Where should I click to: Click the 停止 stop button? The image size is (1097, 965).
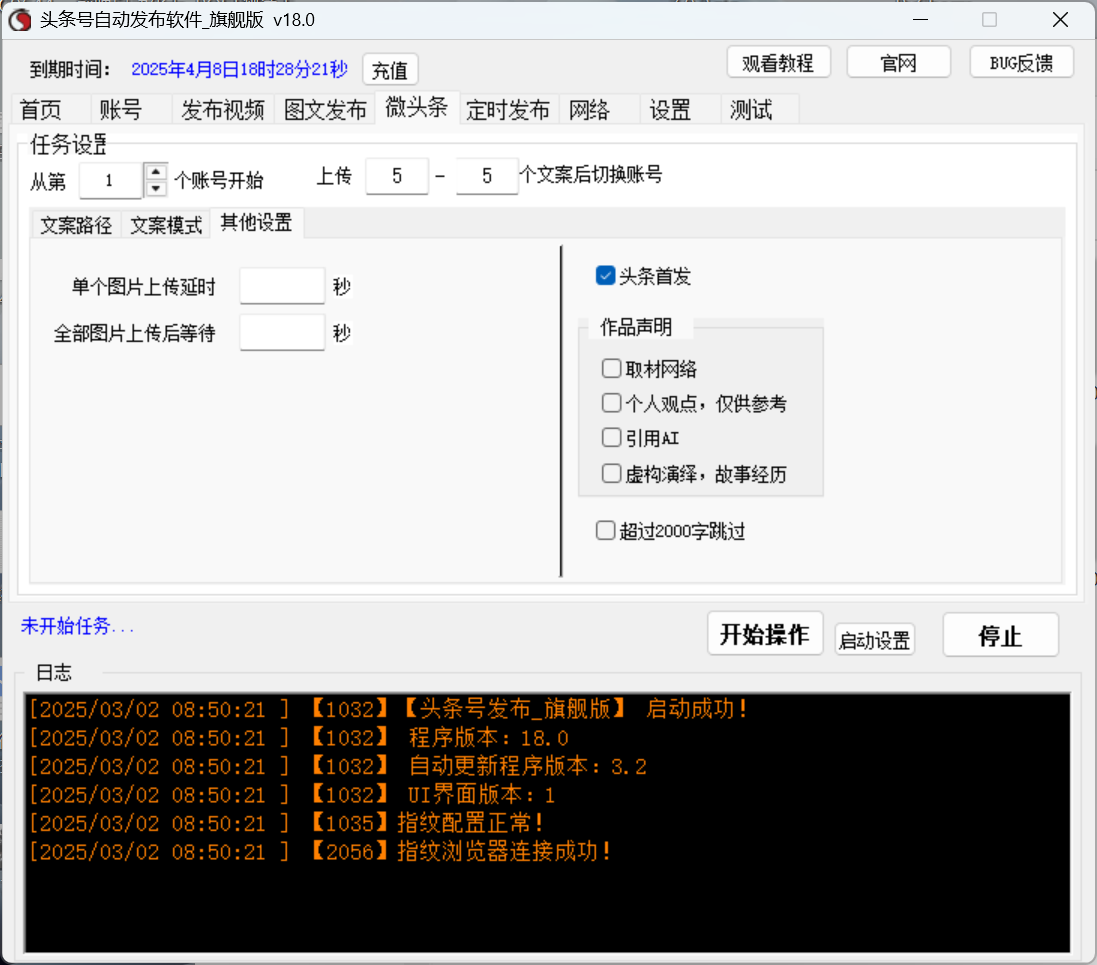coord(1000,635)
